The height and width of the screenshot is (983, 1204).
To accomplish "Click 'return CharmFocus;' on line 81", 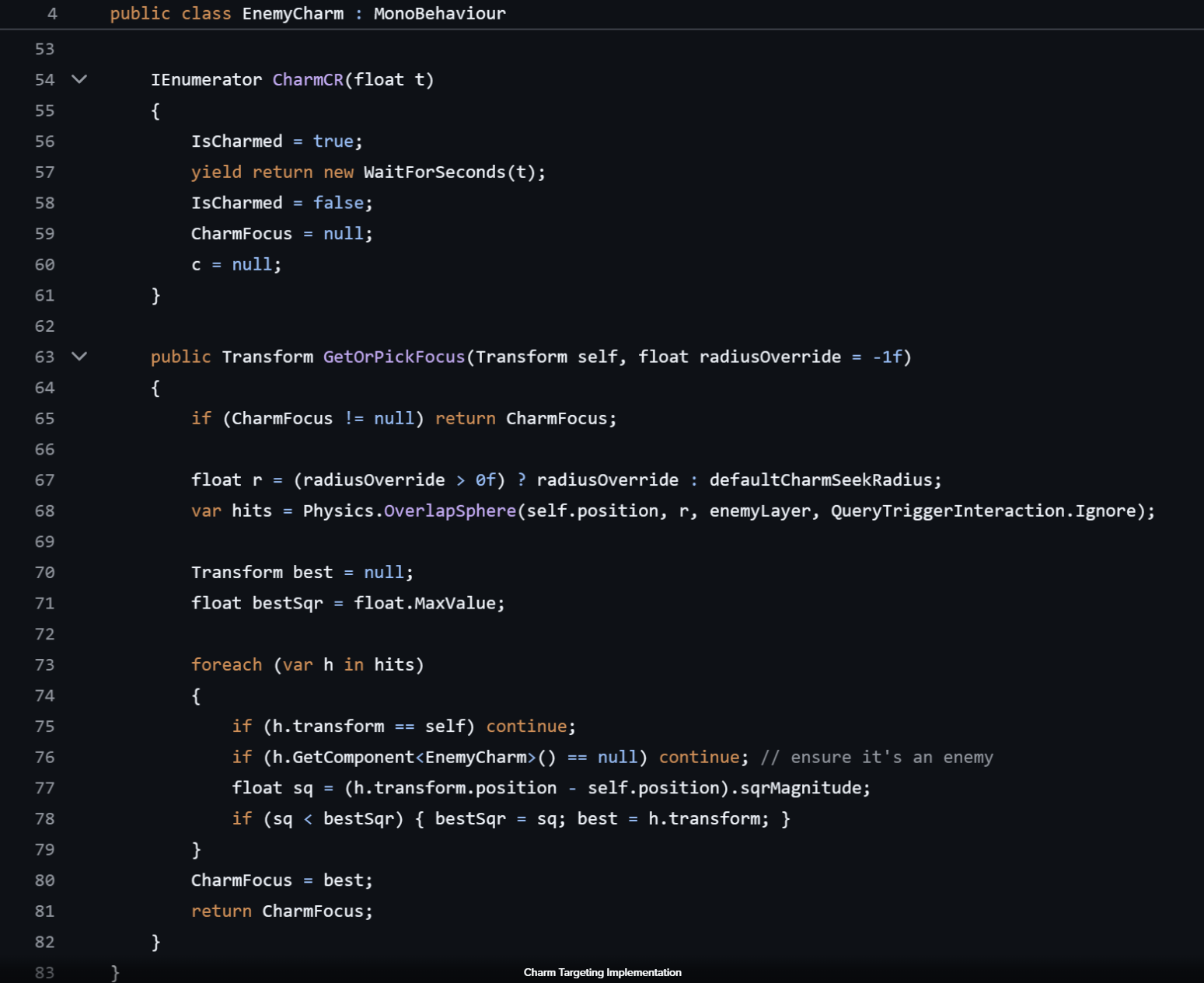I will coord(282,911).
